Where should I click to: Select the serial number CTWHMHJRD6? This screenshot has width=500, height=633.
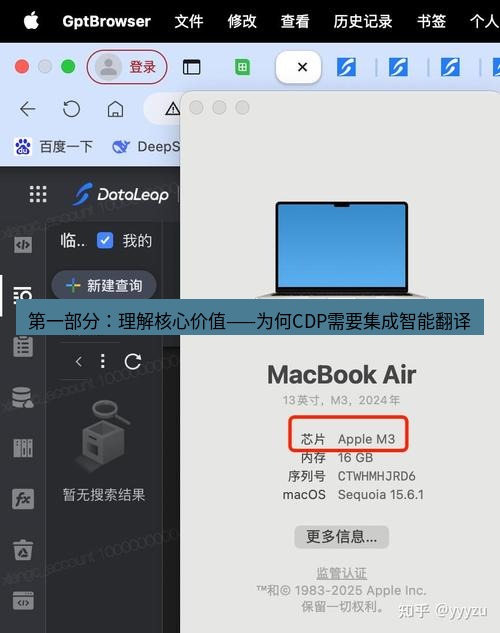pos(377,476)
